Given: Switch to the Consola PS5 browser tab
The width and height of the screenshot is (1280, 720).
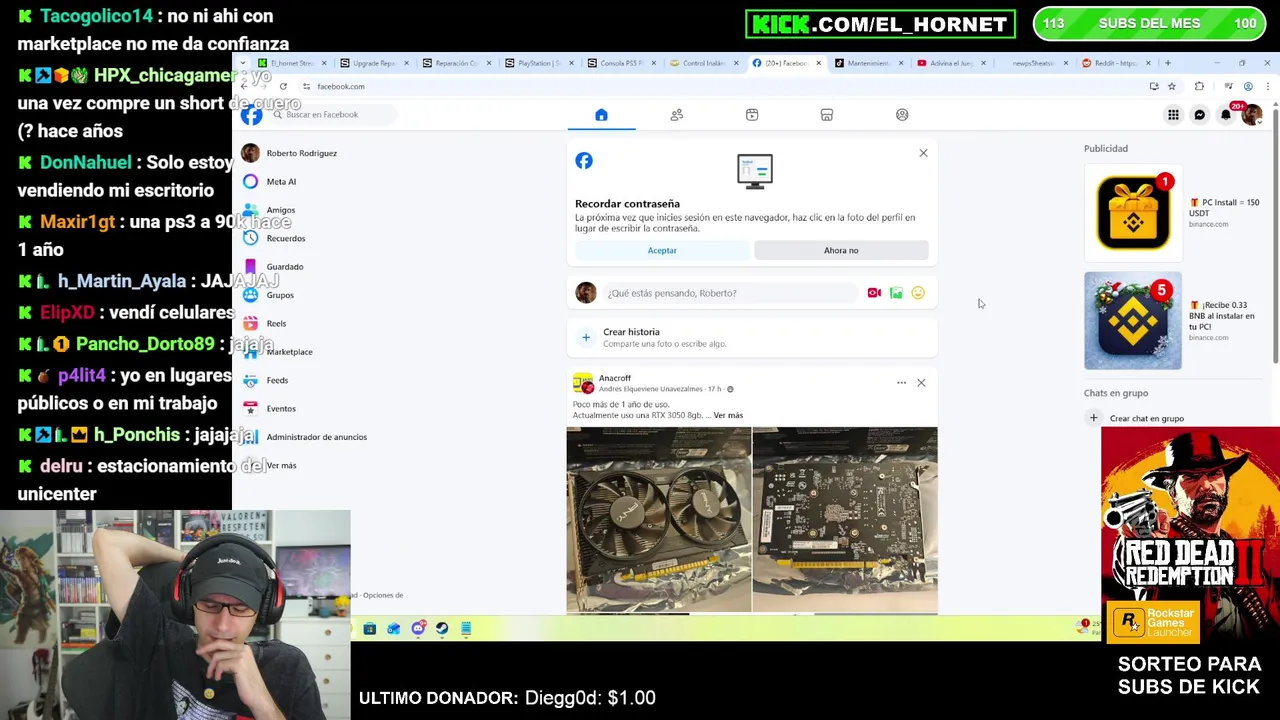Looking at the screenshot, I should pos(621,63).
